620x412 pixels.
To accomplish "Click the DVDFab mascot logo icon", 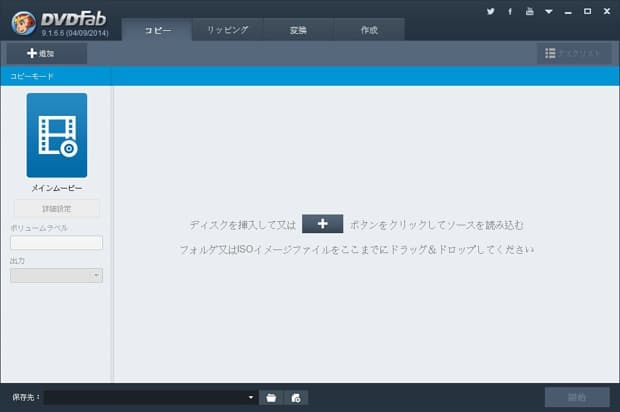I will click(x=23, y=21).
